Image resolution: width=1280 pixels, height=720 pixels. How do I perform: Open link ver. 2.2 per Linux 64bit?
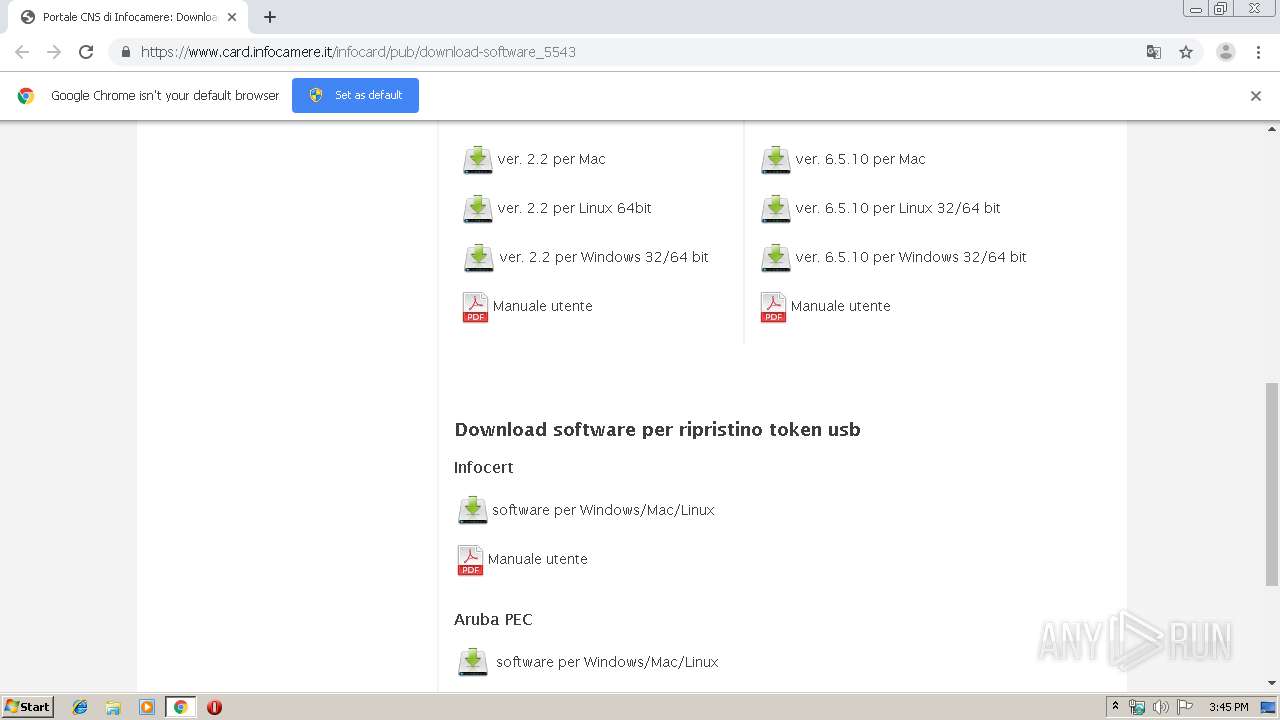click(x=574, y=208)
